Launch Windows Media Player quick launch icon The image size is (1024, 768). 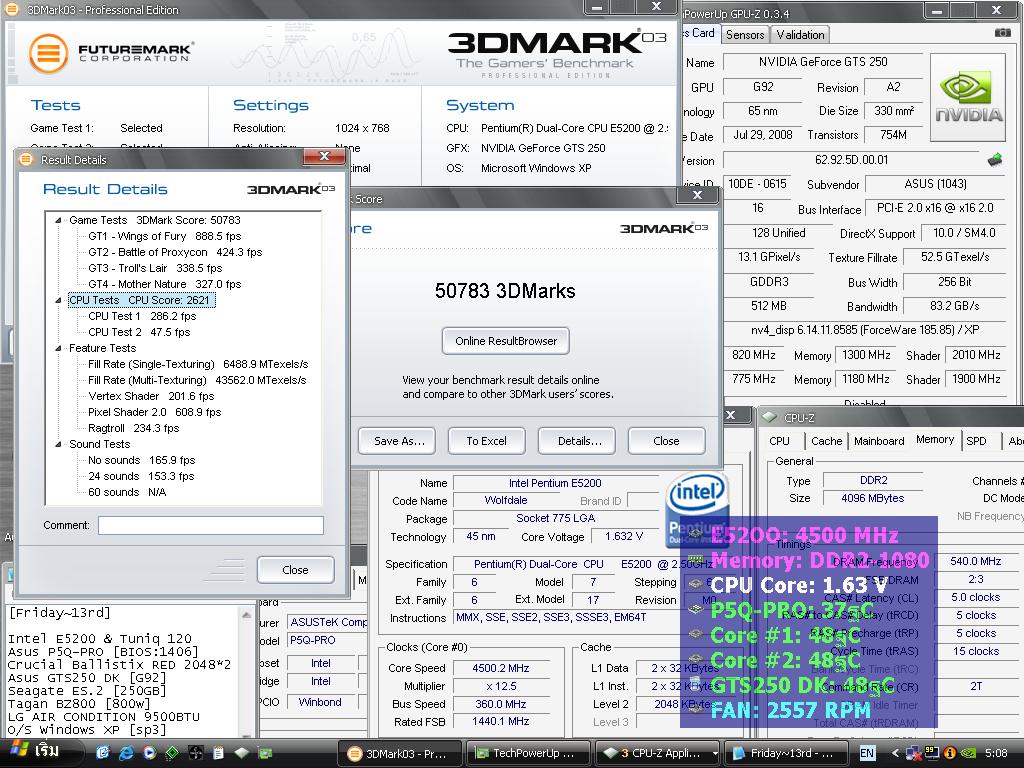(x=149, y=753)
